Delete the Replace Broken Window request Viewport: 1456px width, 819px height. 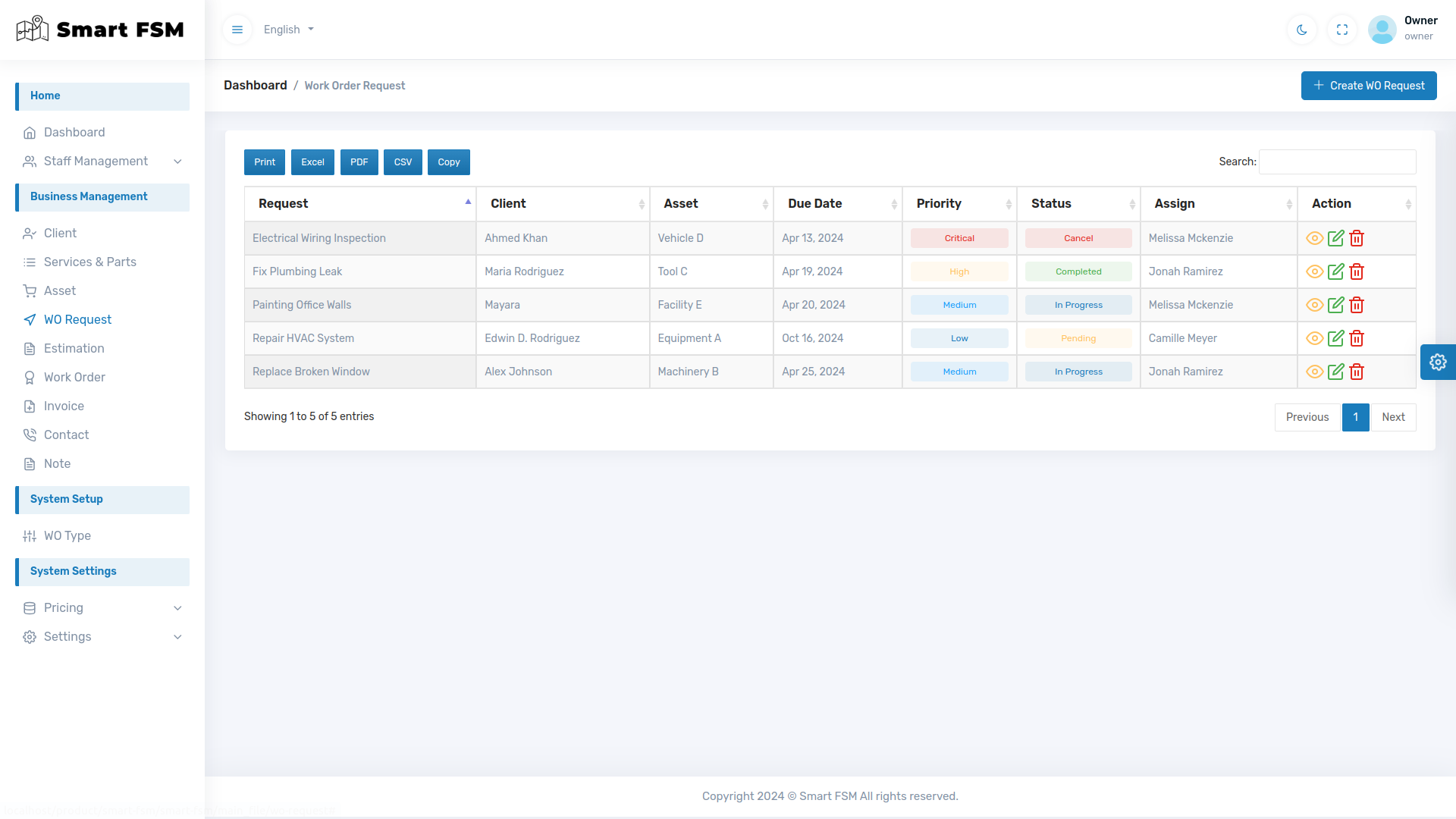(1357, 372)
